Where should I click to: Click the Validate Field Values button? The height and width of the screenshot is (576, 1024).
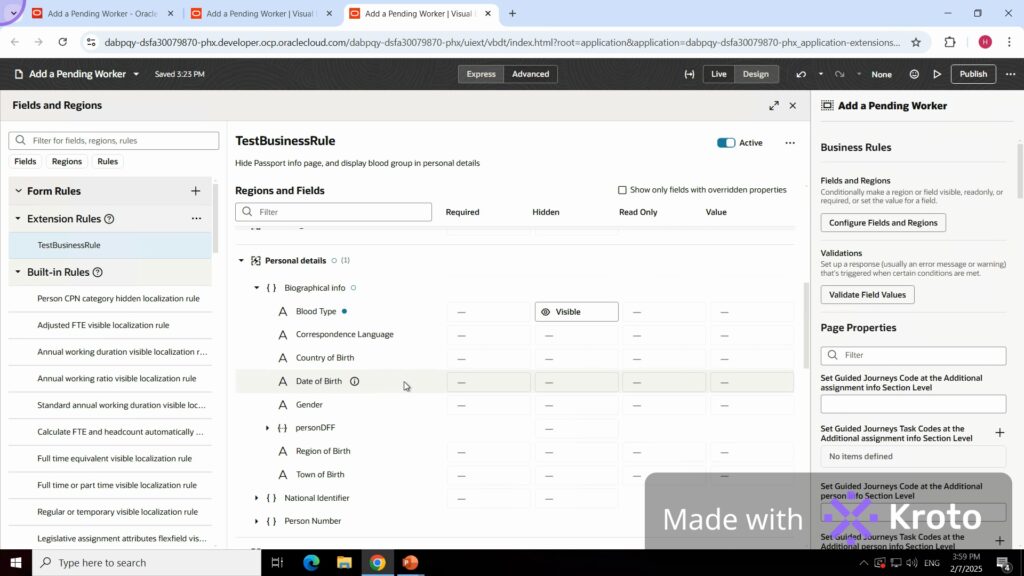(867, 295)
